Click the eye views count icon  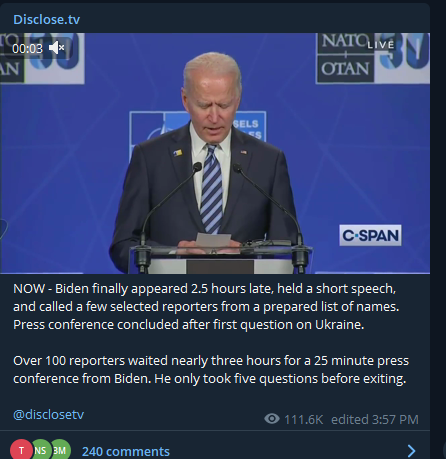pyautogui.click(x=272, y=419)
